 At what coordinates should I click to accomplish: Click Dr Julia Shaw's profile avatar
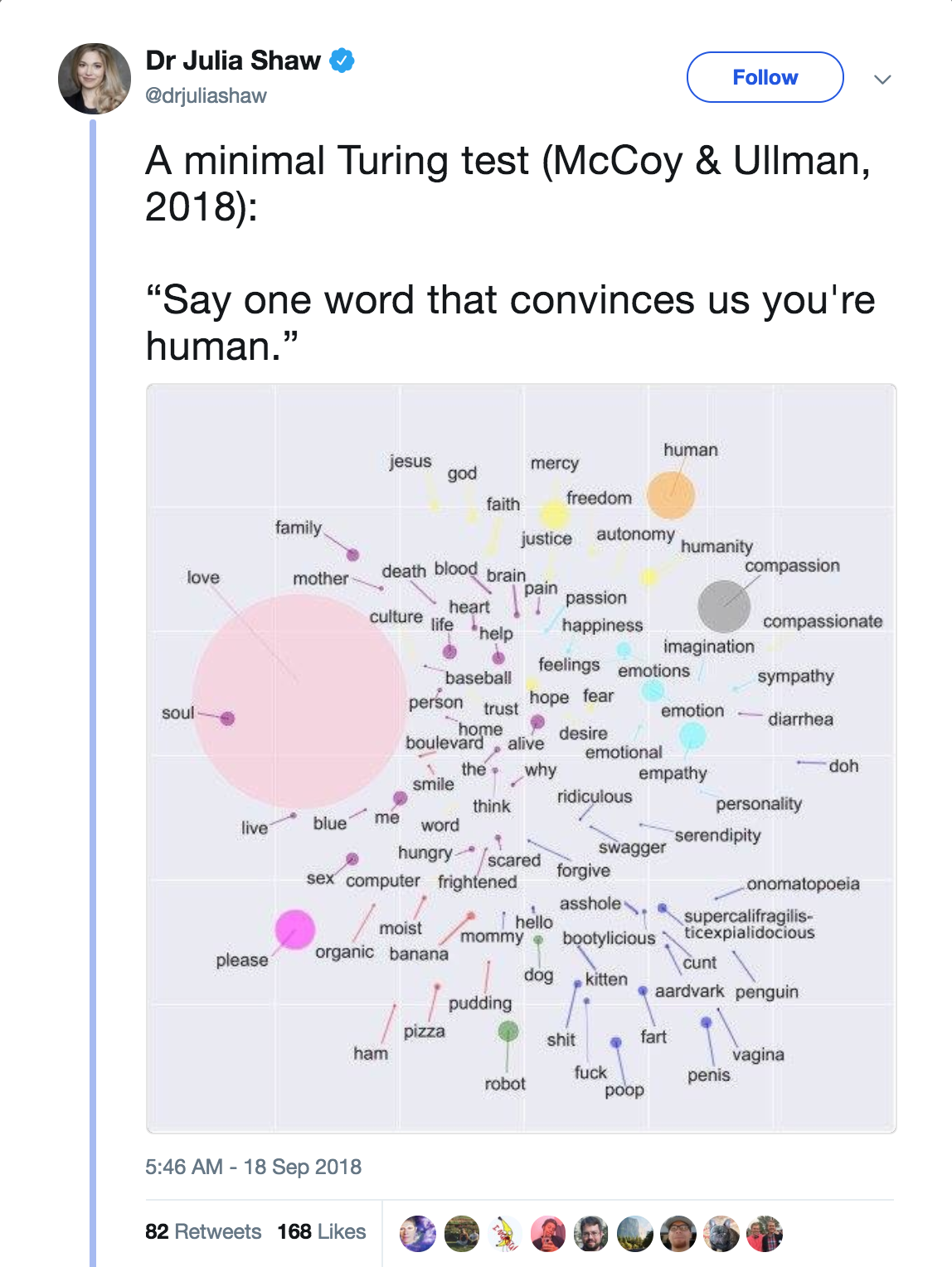tap(94, 79)
